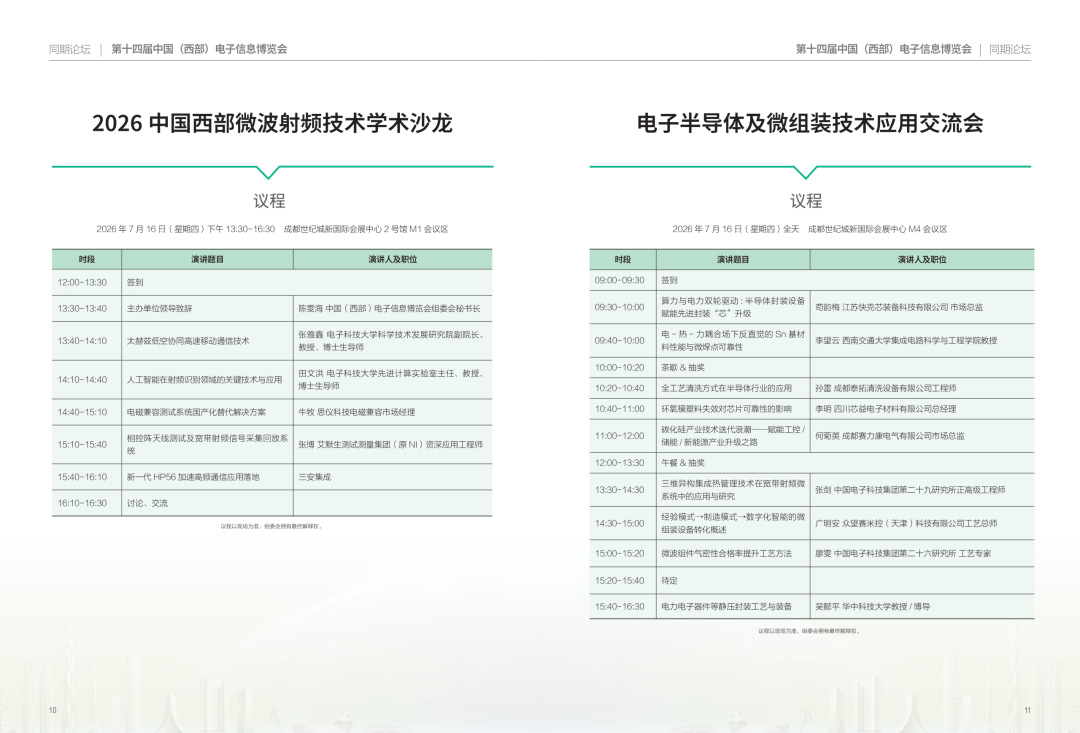Click the title "2026 中国西部微波射频技术学术沙龙"
Image resolution: width=1080 pixels, height=733 pixels.
[272, 123]
